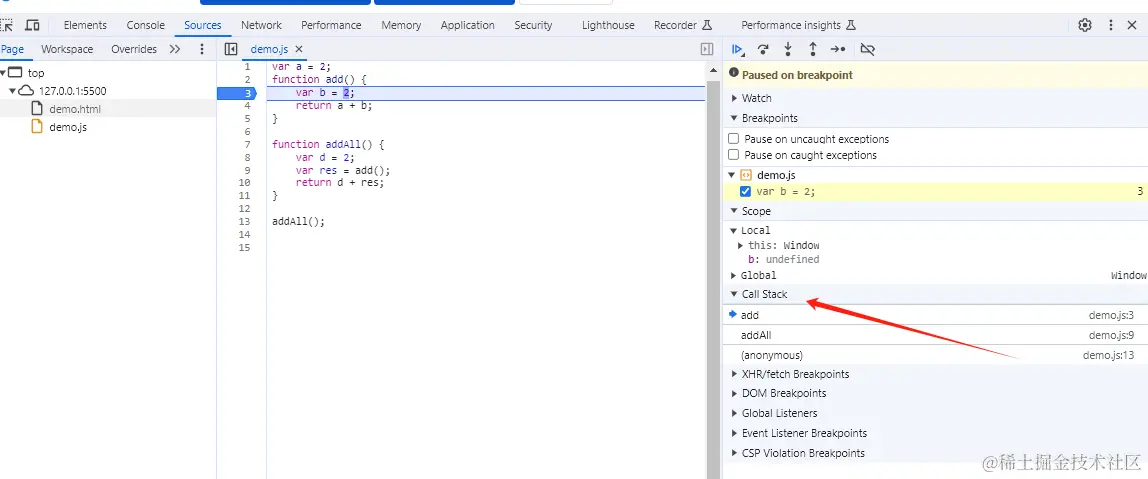Image resolution: width=1148 pixels, height=479 pixels.
Task: Click the inspect element picker icon
Action: [6, 25]
